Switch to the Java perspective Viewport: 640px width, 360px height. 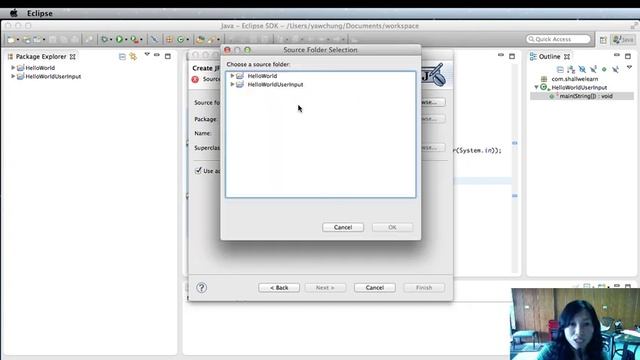623,40
